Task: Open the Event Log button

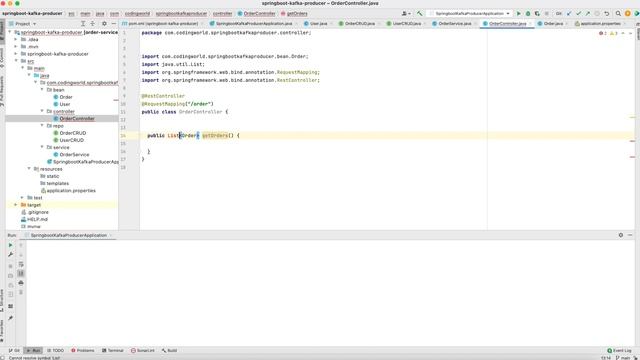Action: 620,351
